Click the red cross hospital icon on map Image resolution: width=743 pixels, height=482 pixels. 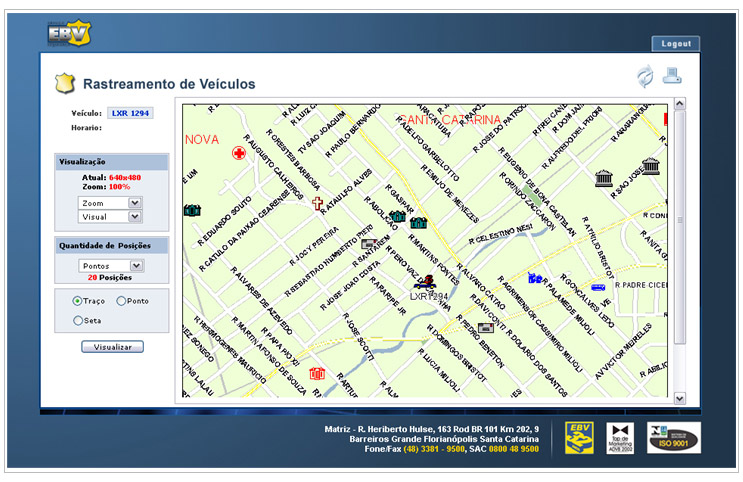[x=239, y=153]
